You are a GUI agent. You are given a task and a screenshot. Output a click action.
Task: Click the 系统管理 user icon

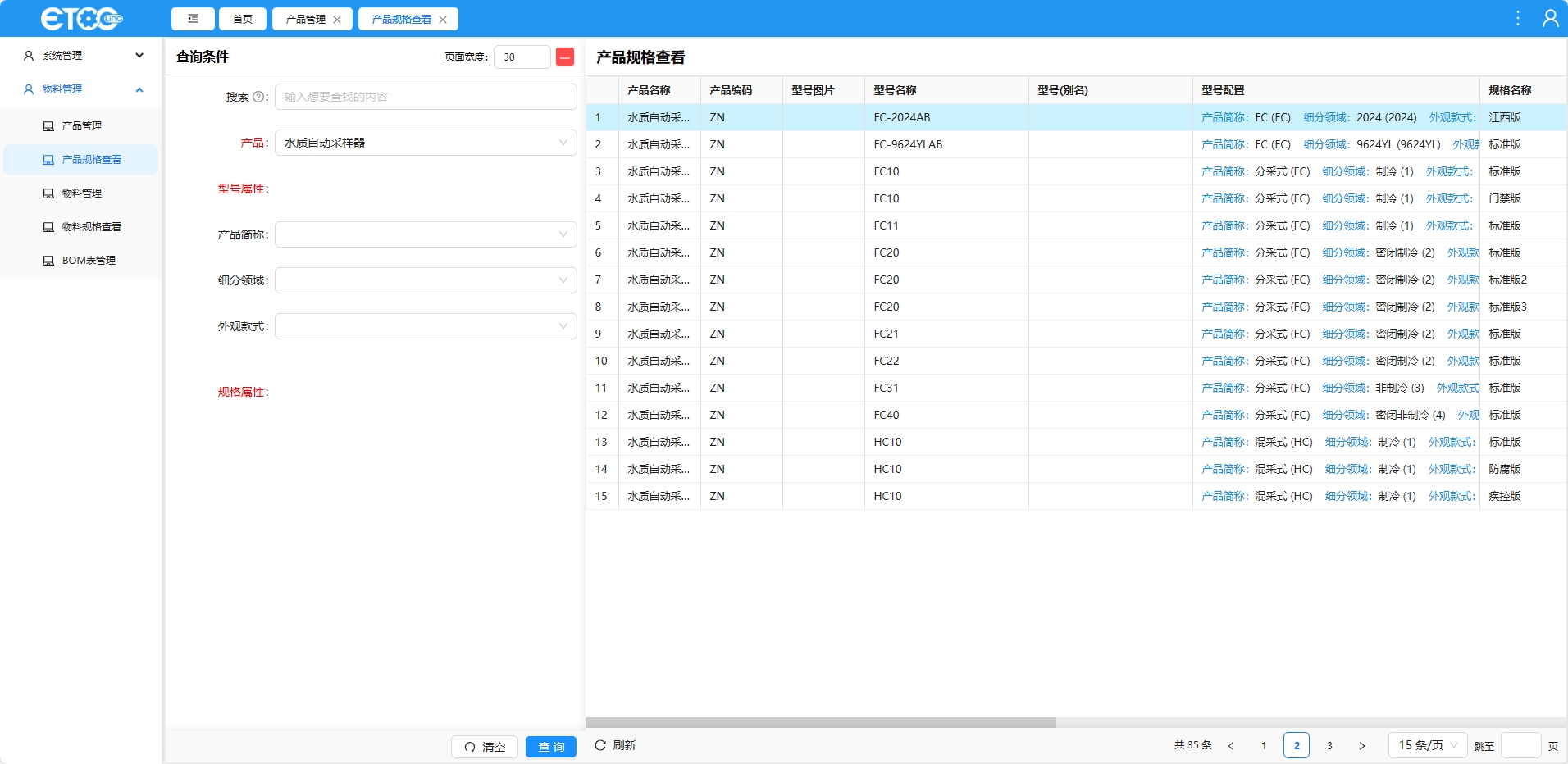(x=29, y=56)
